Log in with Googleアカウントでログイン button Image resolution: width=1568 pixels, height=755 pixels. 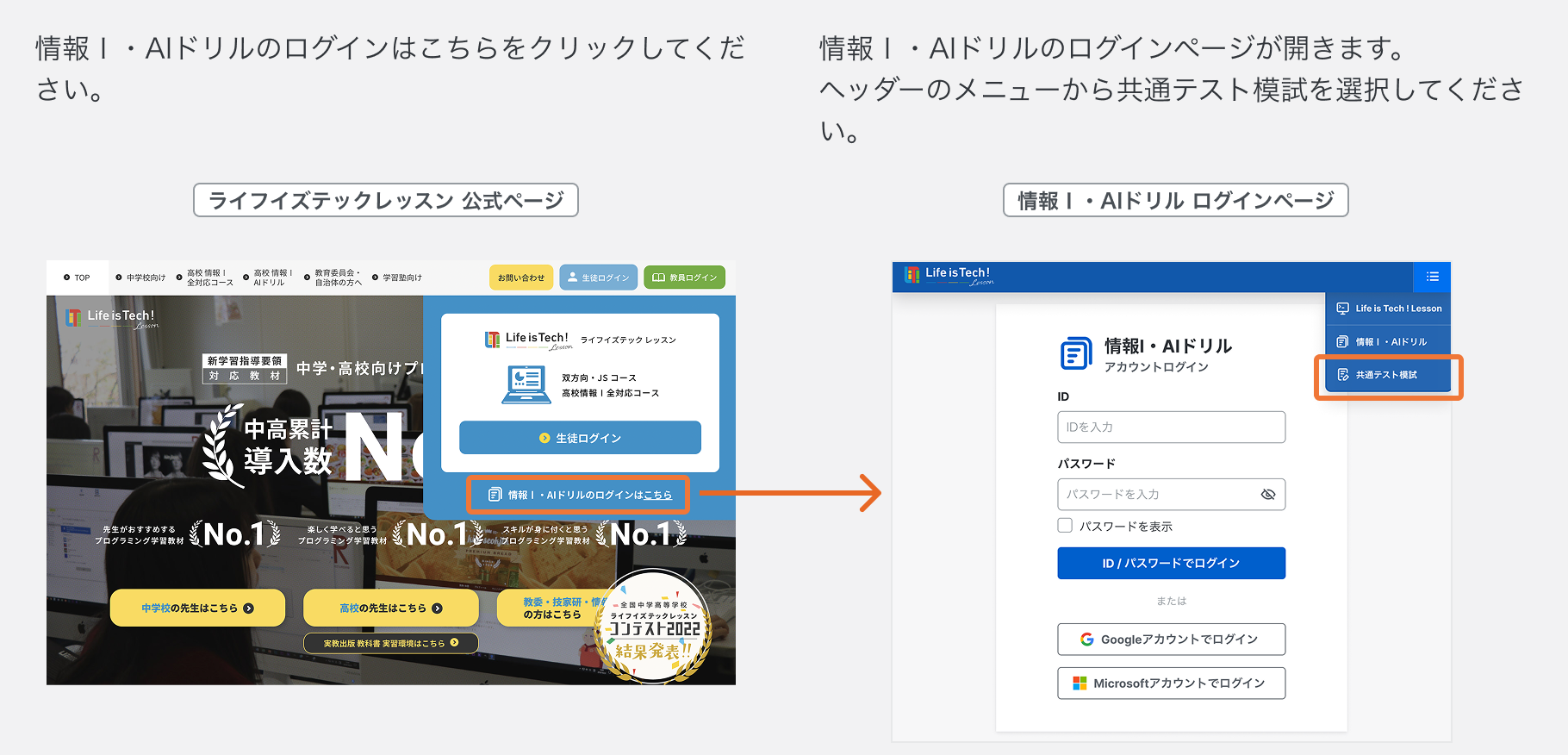(1171, 640)
